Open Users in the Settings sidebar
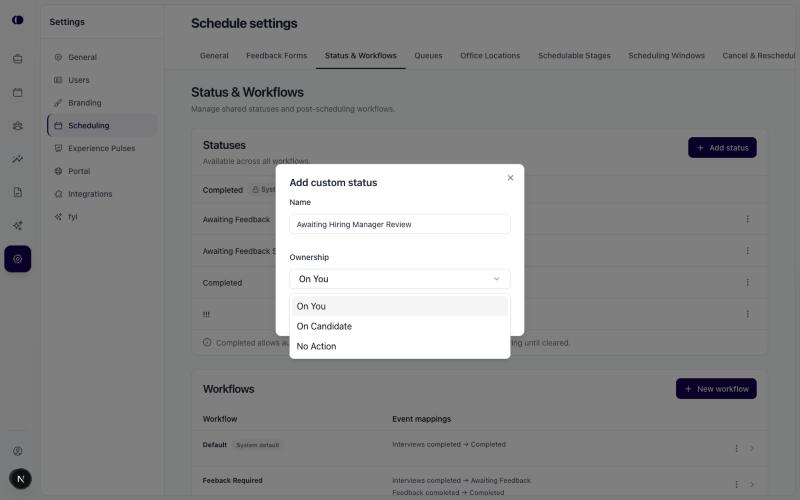The height and width of the screenshot is (500, 800). click(x=102, y=80)
